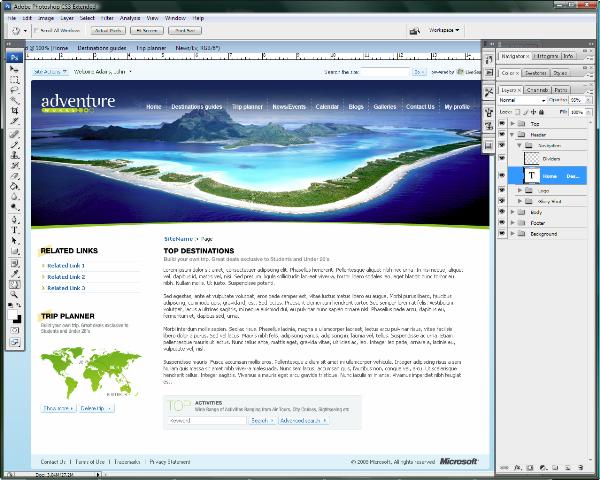
Task: Click the Opacity value field
Action: click(577, 100)
